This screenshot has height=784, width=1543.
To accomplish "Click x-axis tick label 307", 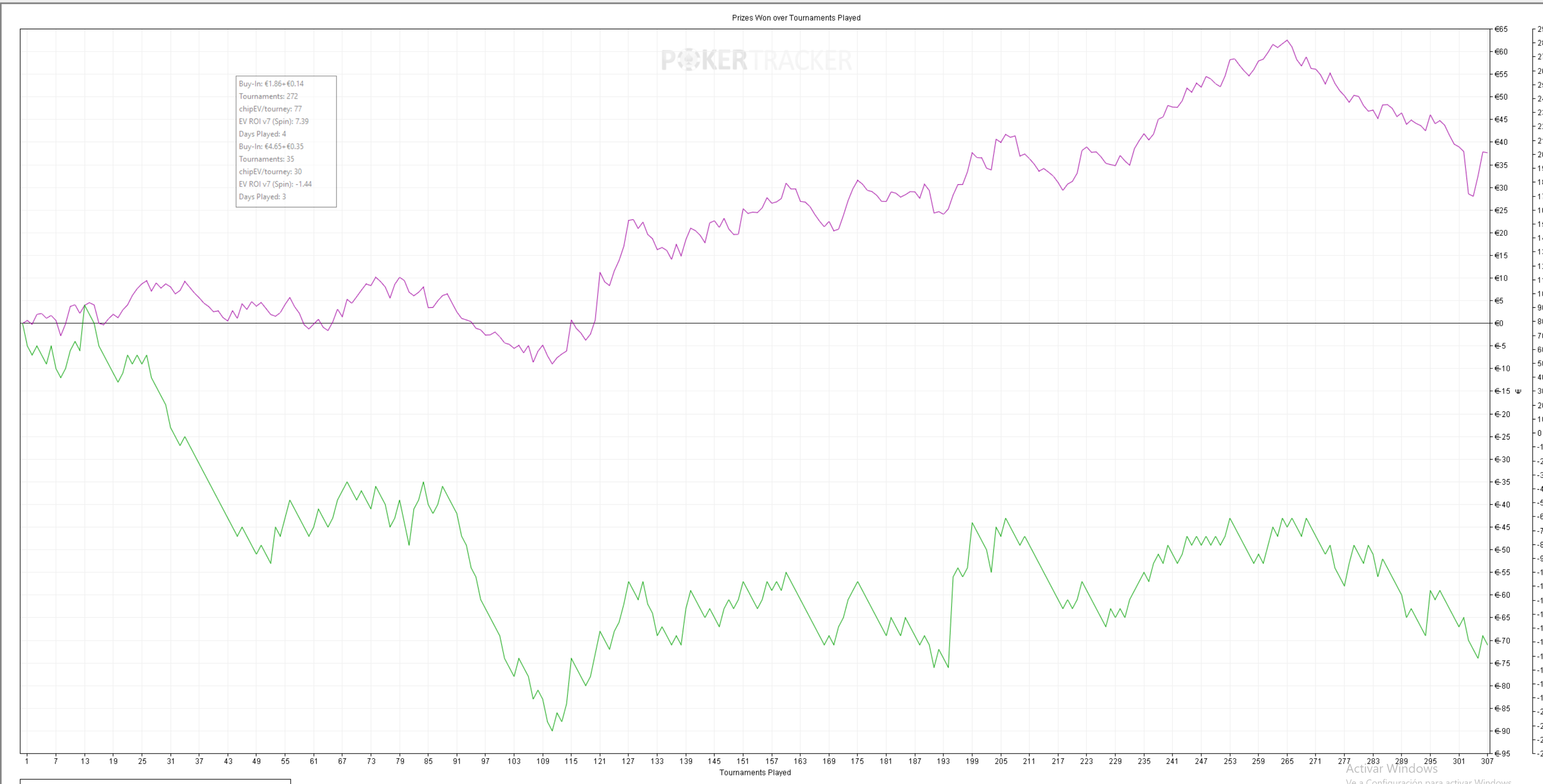I will (x=1487, y=761).
